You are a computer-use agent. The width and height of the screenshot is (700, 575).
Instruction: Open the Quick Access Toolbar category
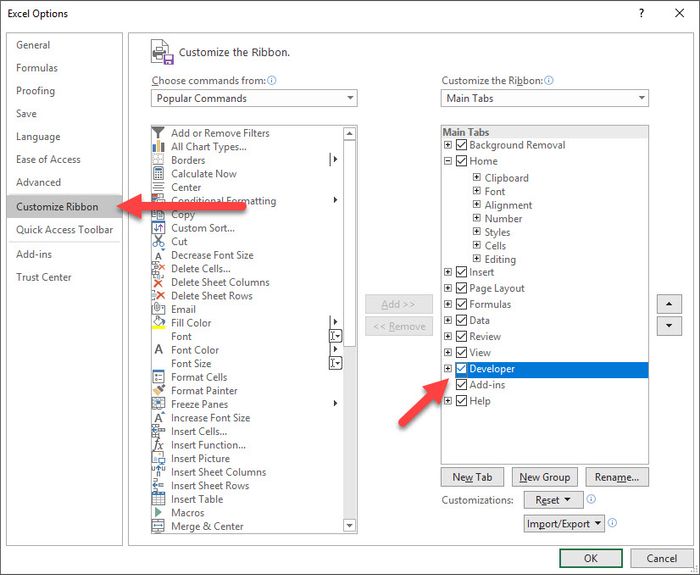(x=65, y=229)
